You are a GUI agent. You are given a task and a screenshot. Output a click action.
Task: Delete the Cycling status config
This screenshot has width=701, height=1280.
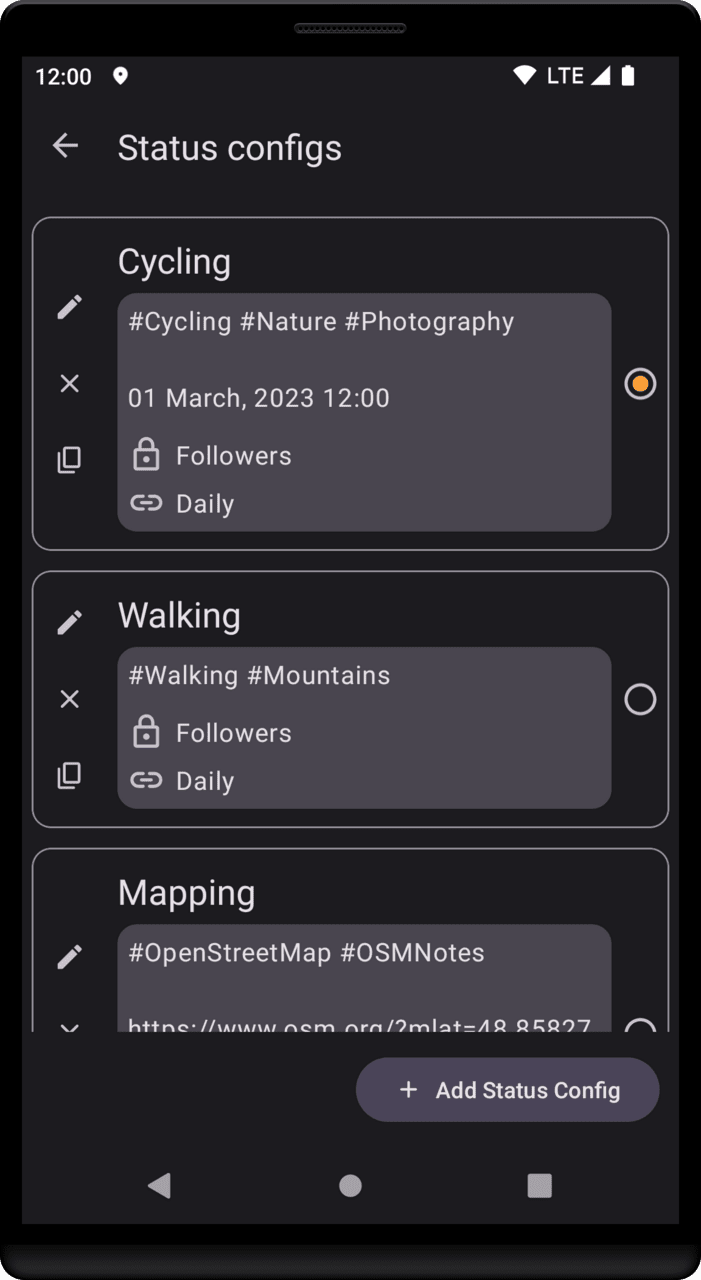click(69, 383)
